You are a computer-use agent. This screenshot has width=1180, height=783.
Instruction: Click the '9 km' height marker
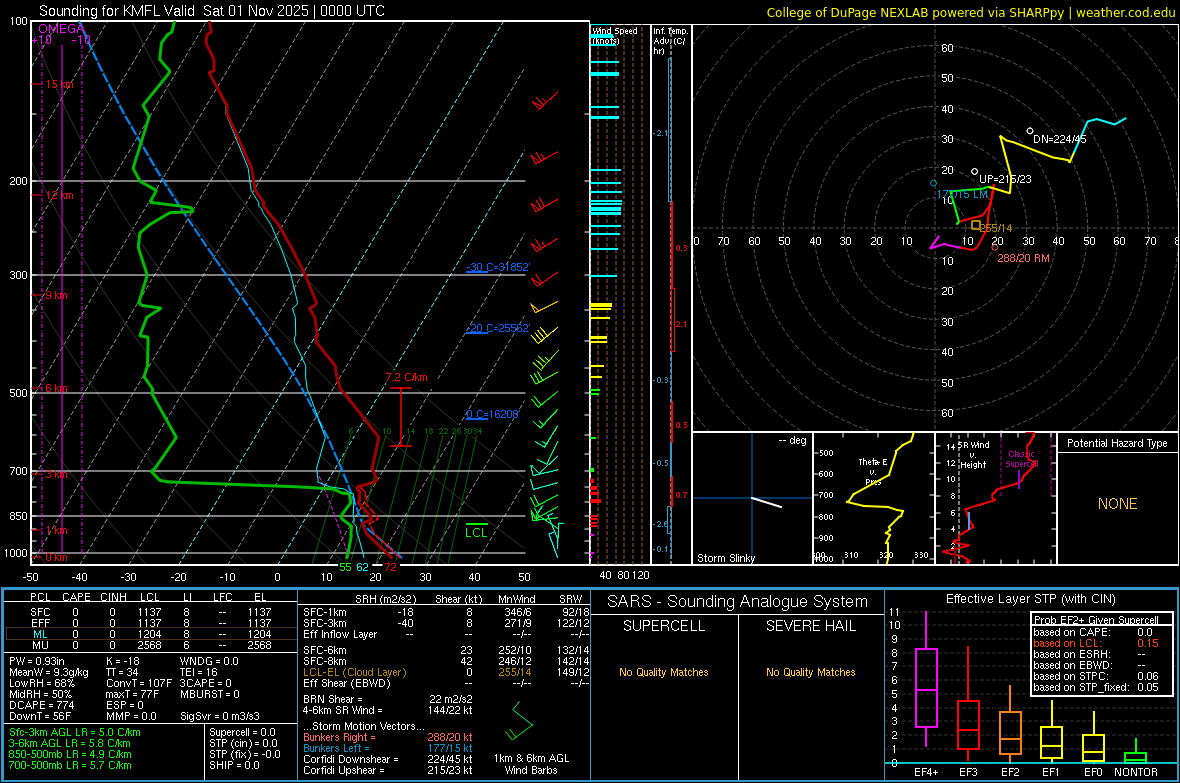click(x=56, y=295)
